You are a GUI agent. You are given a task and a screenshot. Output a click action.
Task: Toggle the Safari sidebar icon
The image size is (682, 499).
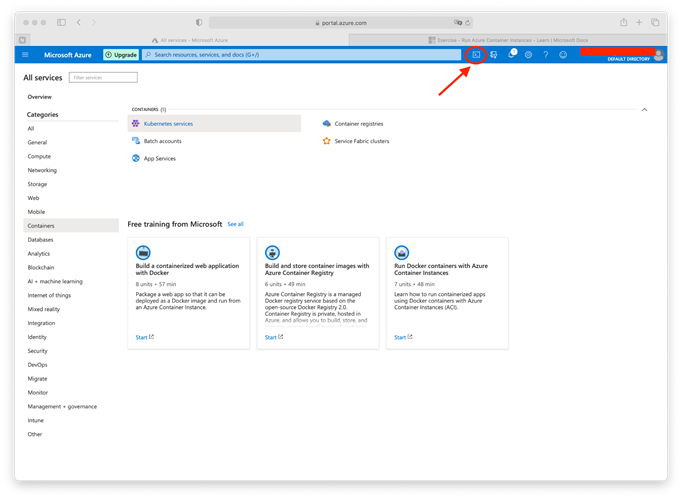coord(61,22)
